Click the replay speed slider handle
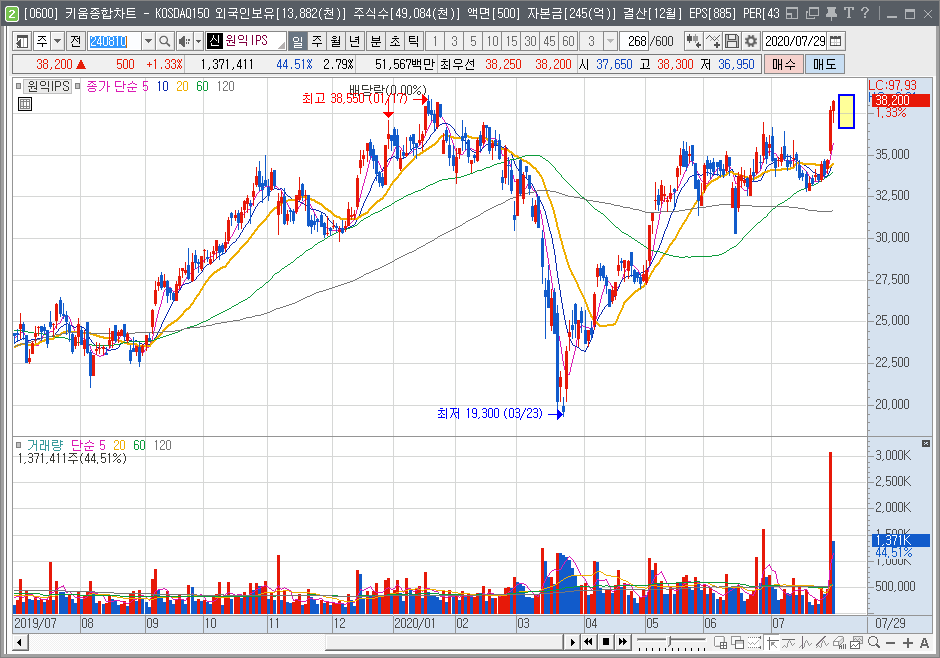This screenshot has width=940, height=658. [670, 641]
